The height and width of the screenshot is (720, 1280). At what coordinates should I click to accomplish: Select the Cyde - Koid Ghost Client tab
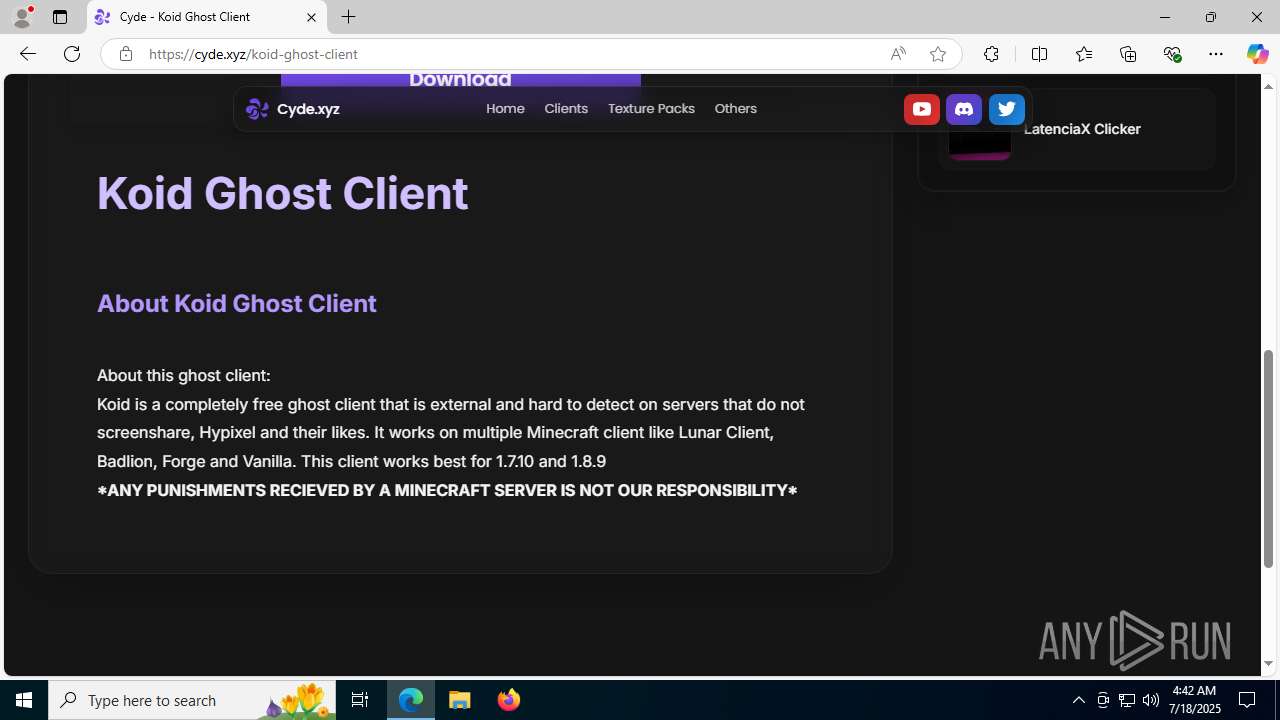click(206, 17)
